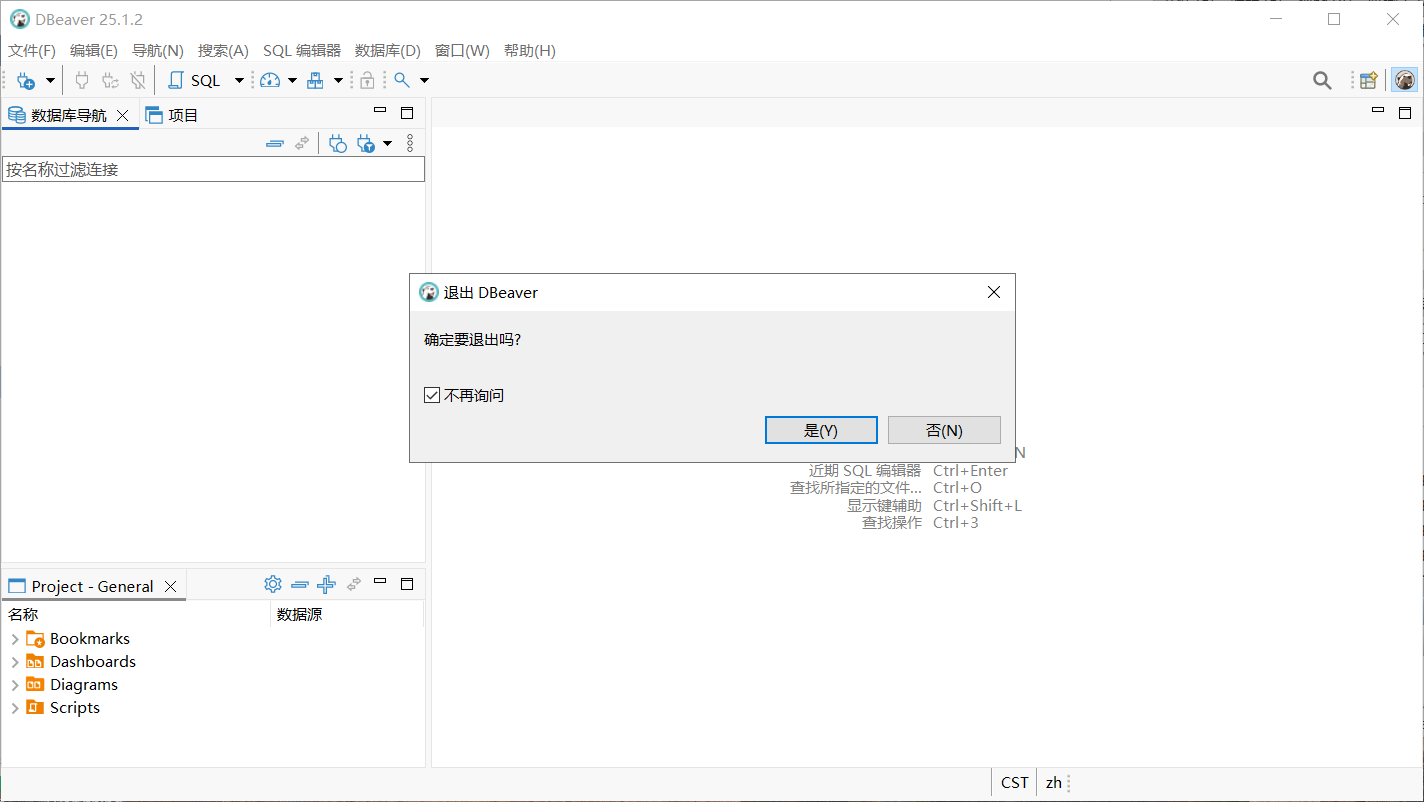Screen dimensions: 1424x802
Task: Click the project panel settings gear icon
Action: tap(273, 585)
